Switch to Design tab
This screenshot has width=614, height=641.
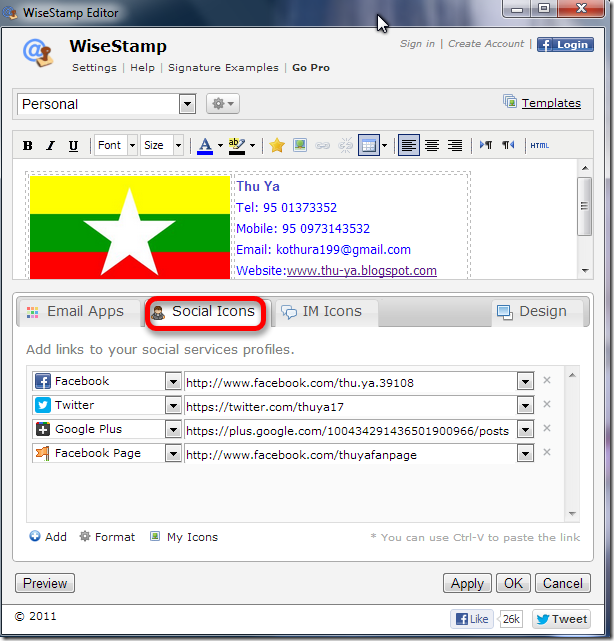tap(537, 312)
